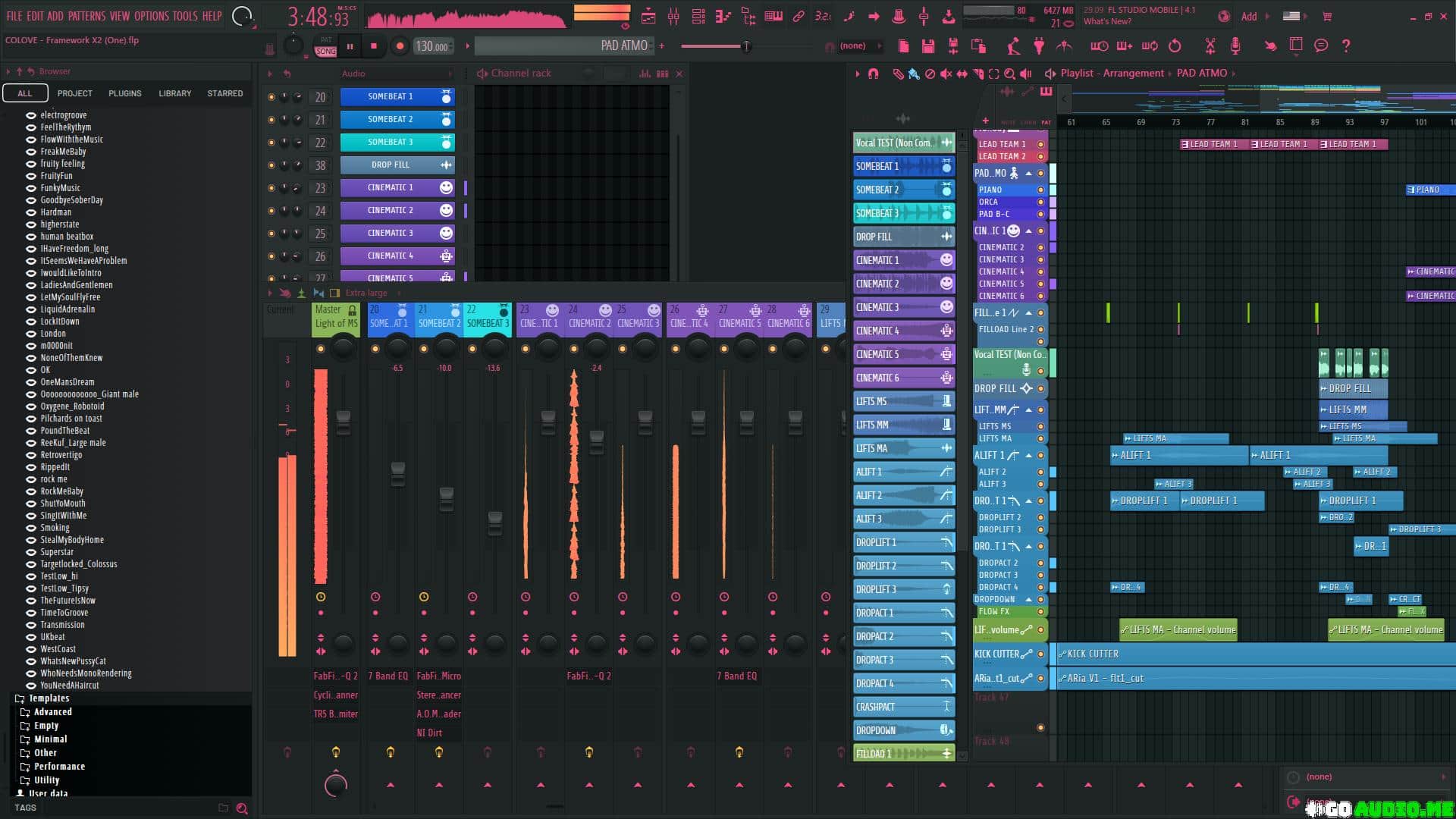This screenshot has width=1456, height=819.
Task: Click the save project floppy icon
Action: tap(928, 46)
